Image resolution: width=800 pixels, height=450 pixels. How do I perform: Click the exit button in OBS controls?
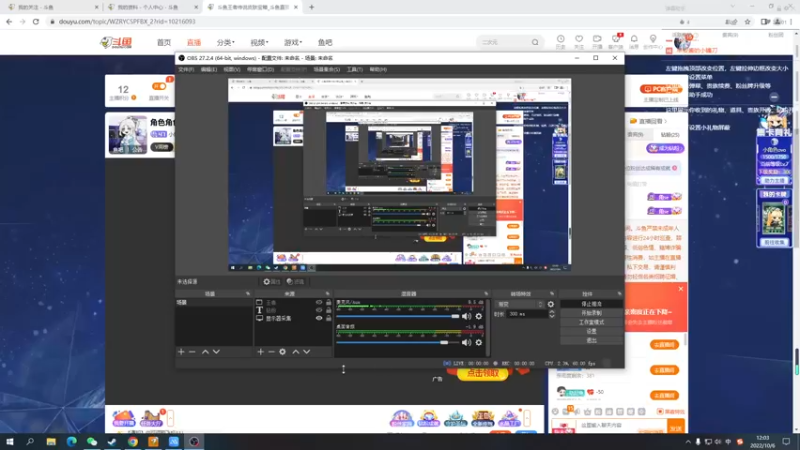(x=591, y=340)
